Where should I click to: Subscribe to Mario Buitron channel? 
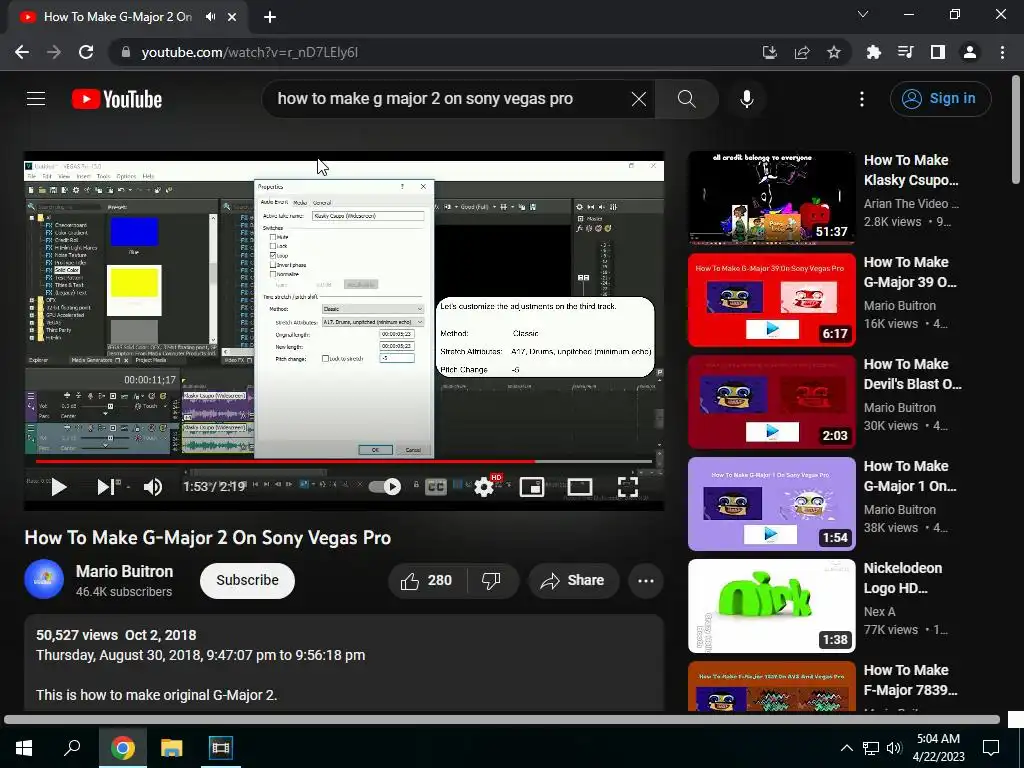pyautogui.click(x=248, y=581)
